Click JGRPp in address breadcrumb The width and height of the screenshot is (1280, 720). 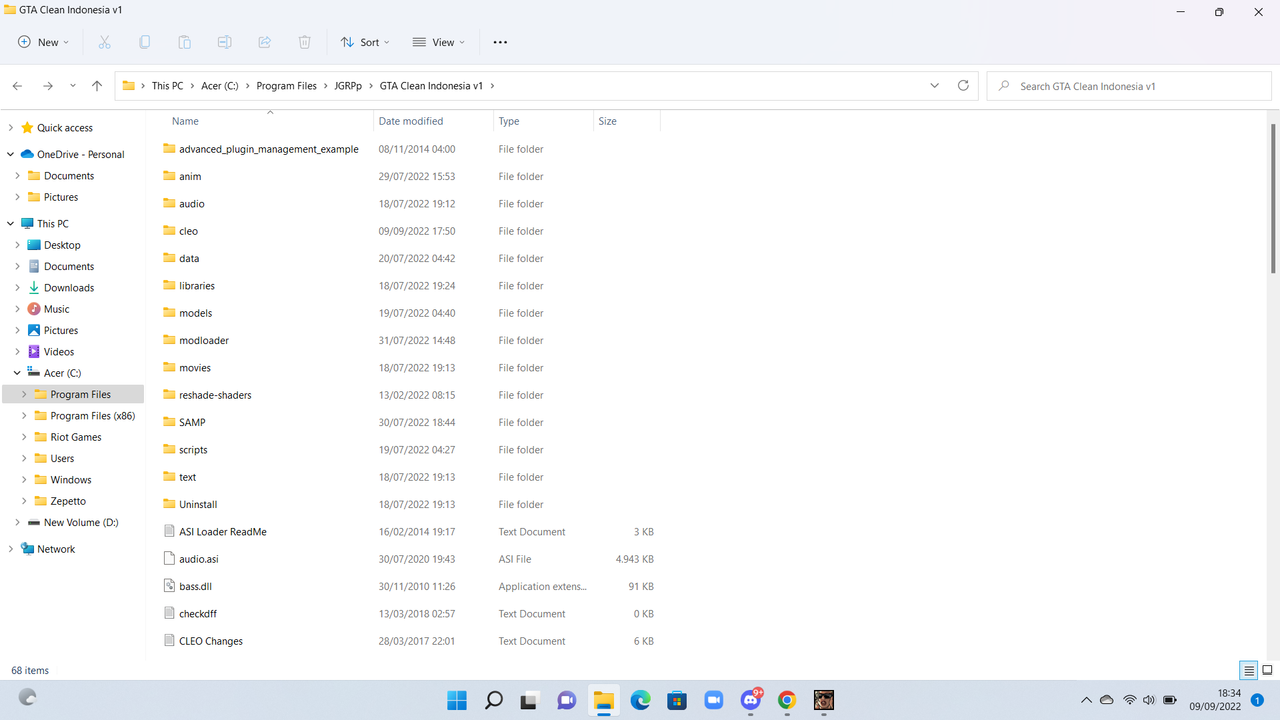(348, 86)
